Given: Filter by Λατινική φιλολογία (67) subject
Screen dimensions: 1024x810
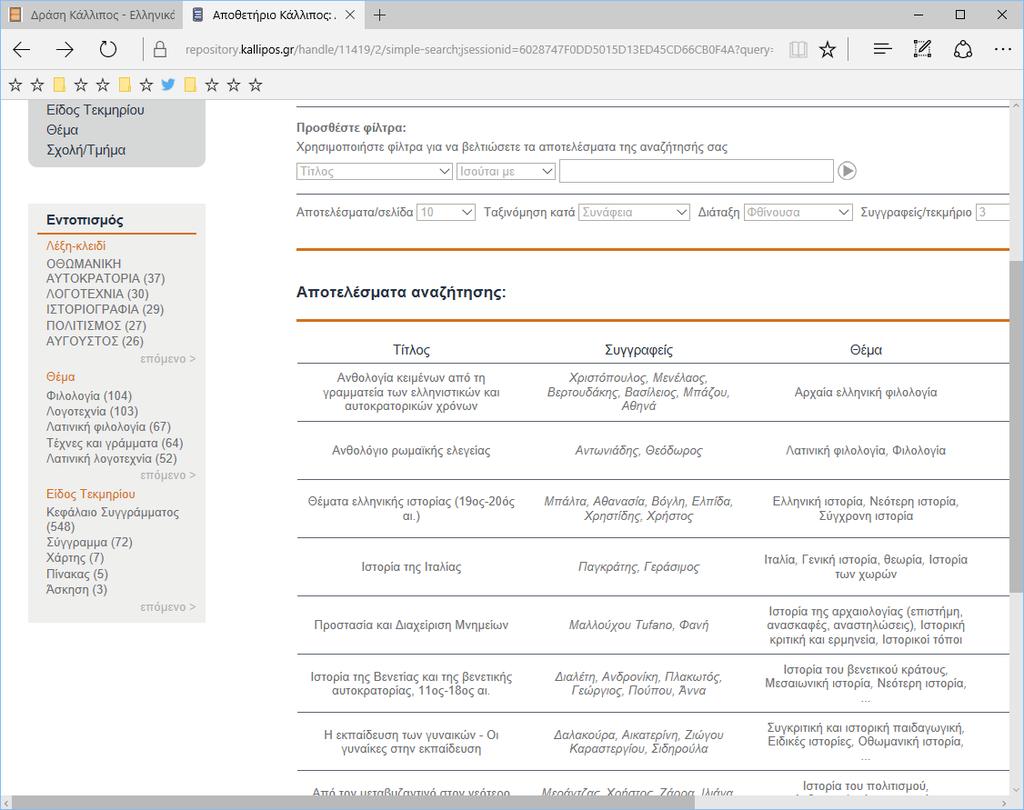Looking at the screenshot, I should 108,427.
